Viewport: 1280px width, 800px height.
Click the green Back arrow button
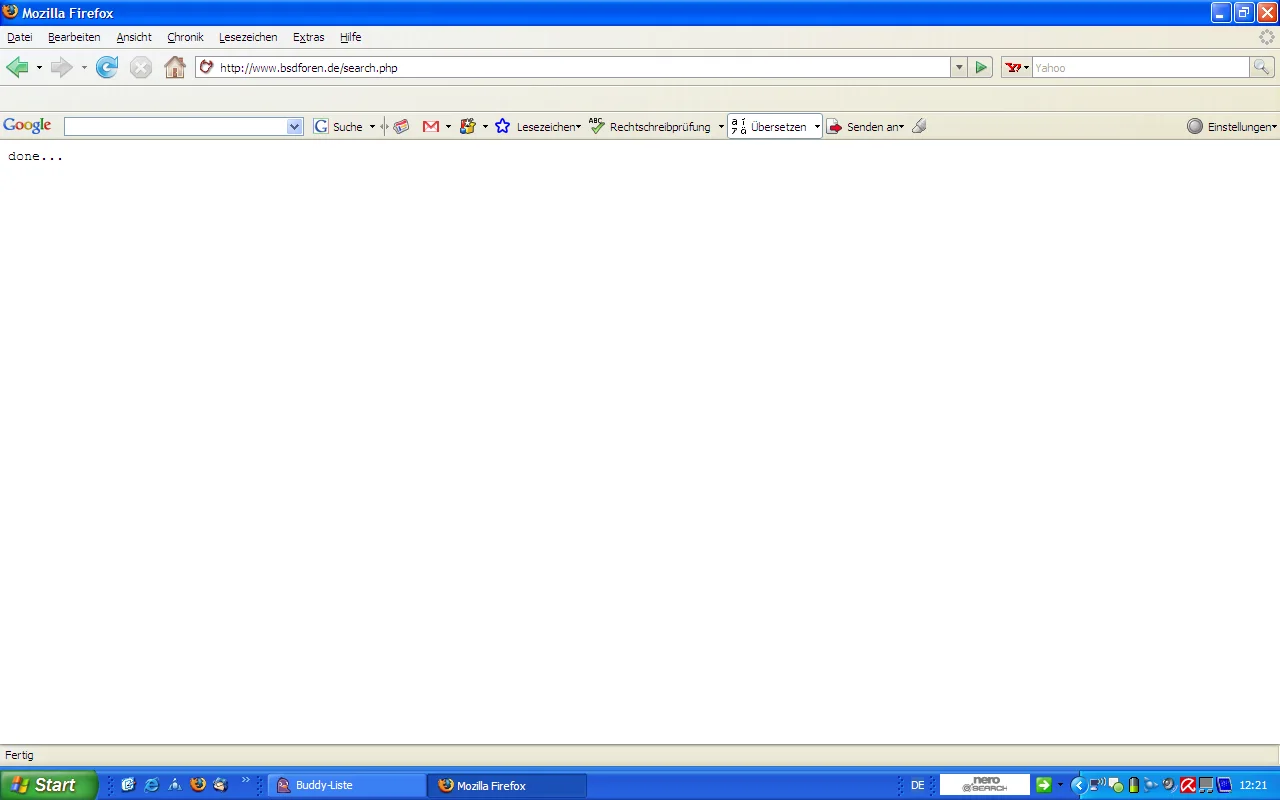[x=17, y=67]
